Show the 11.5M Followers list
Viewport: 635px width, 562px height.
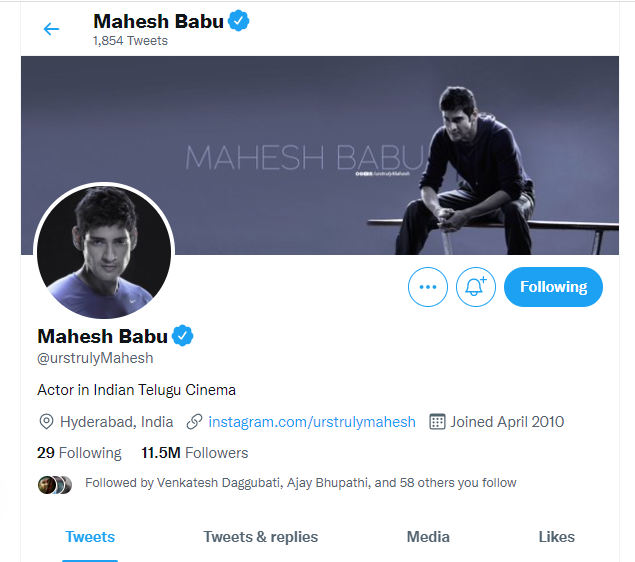(x=194, y=453)
